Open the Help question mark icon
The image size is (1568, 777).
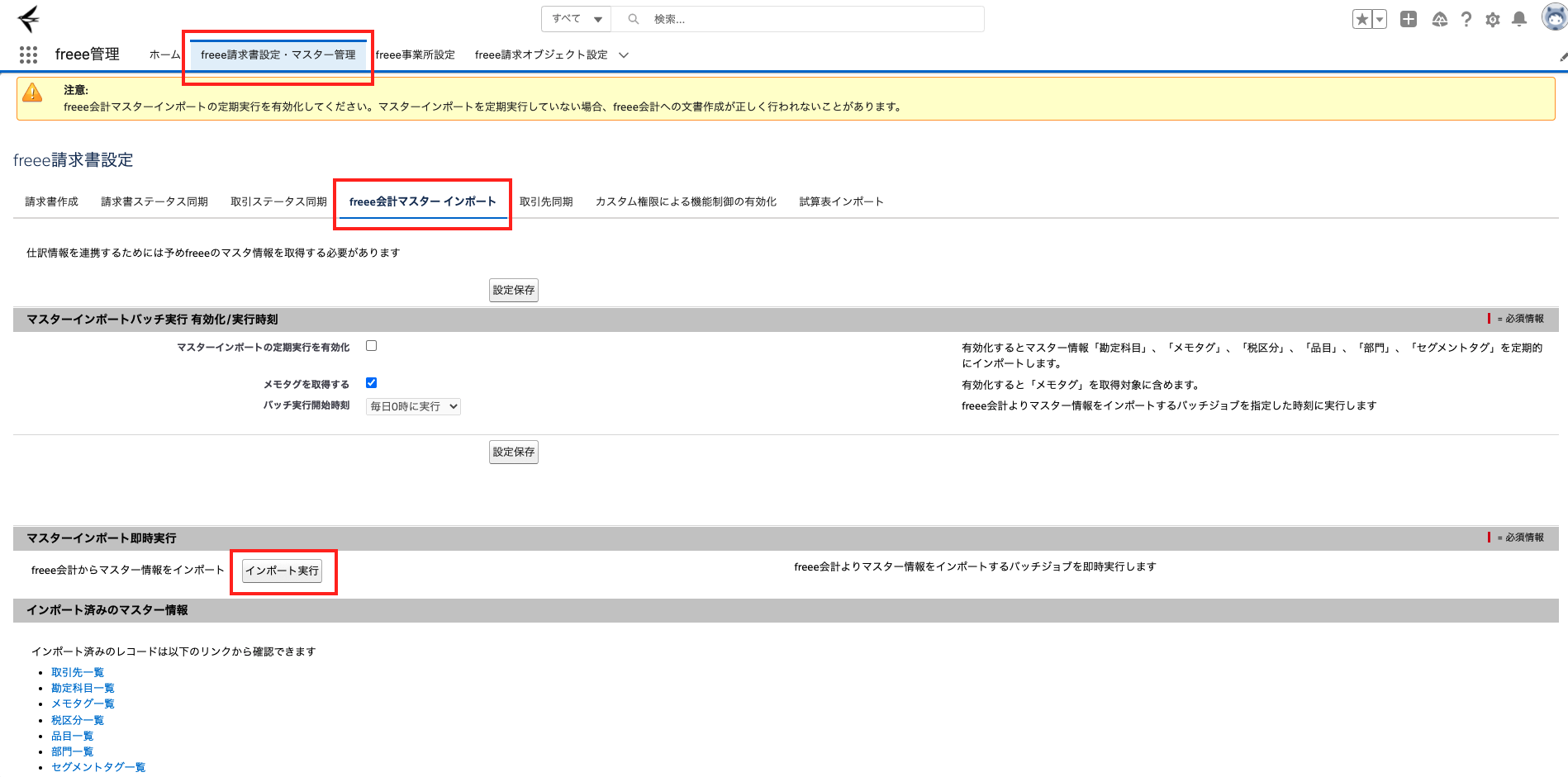click(1466, 19)
